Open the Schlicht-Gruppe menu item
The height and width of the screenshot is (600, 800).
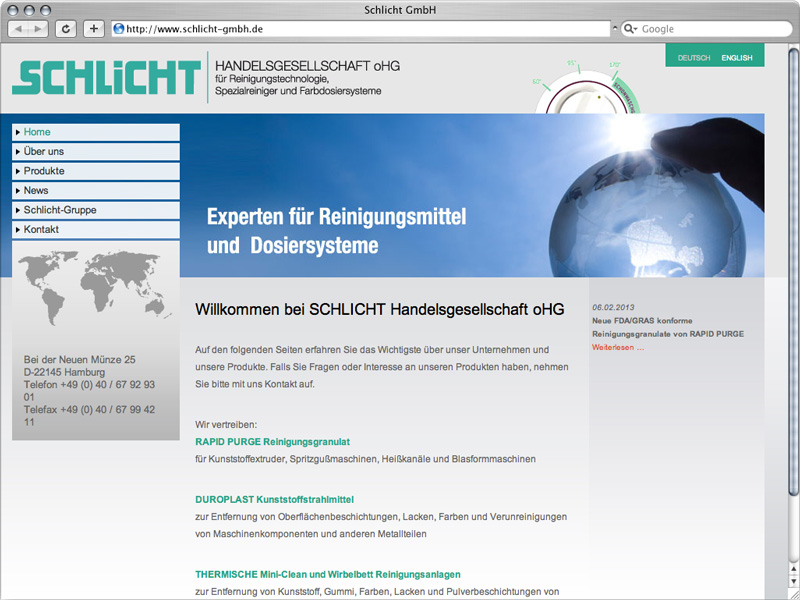tap(96, 210)
